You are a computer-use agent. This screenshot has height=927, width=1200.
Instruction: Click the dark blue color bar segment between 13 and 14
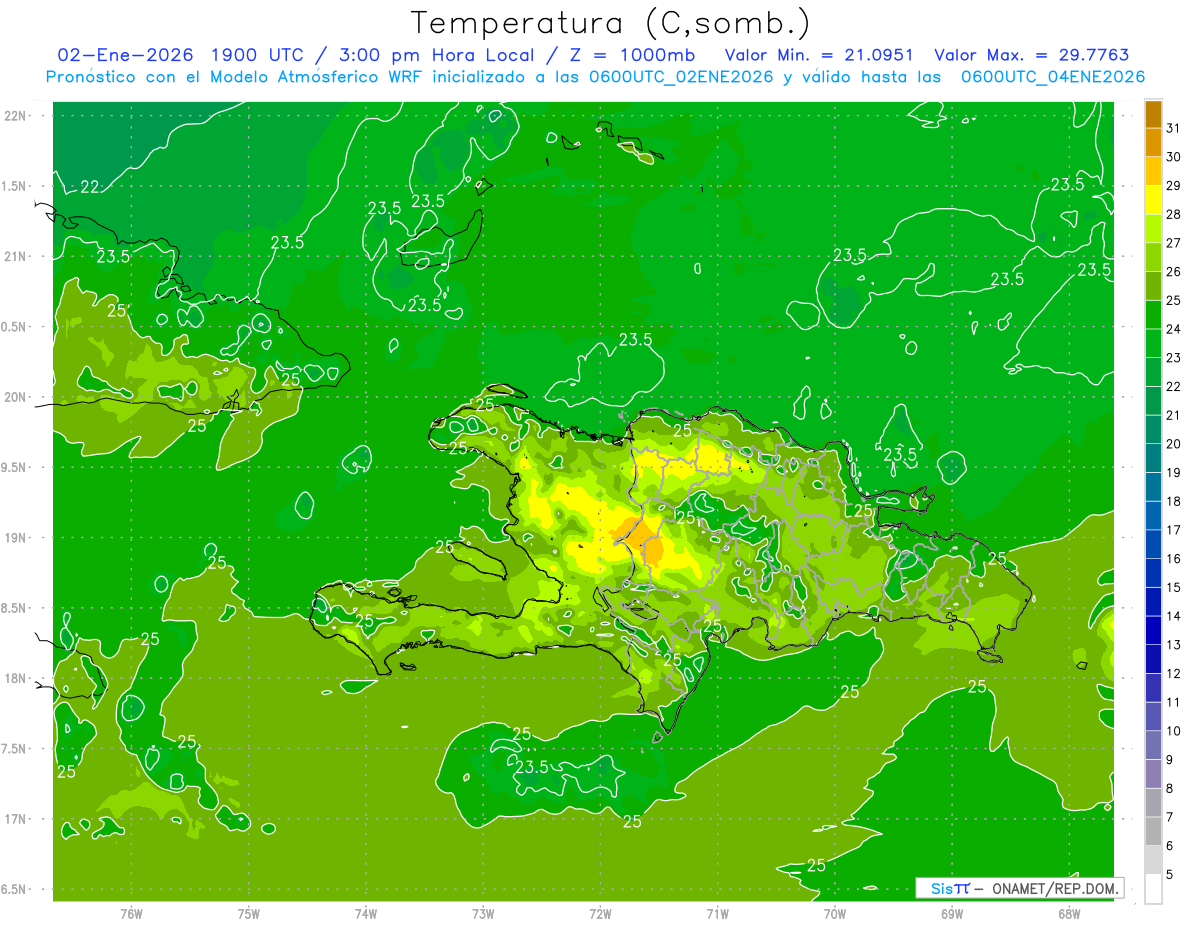click(1153, 630)
